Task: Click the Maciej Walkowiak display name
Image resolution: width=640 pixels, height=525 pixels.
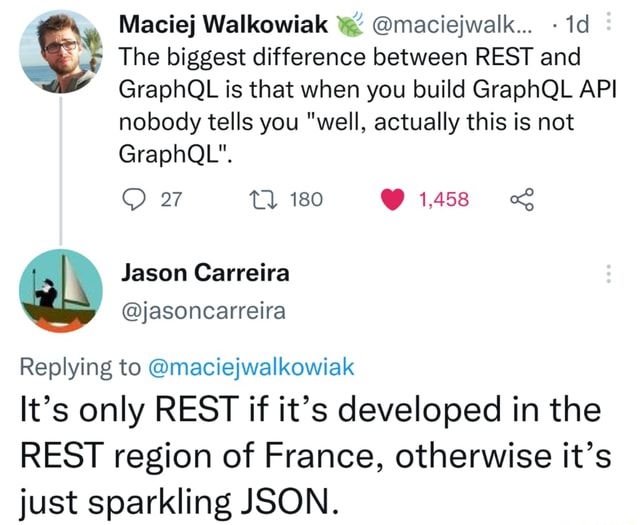Action: (x=224, y=24)
